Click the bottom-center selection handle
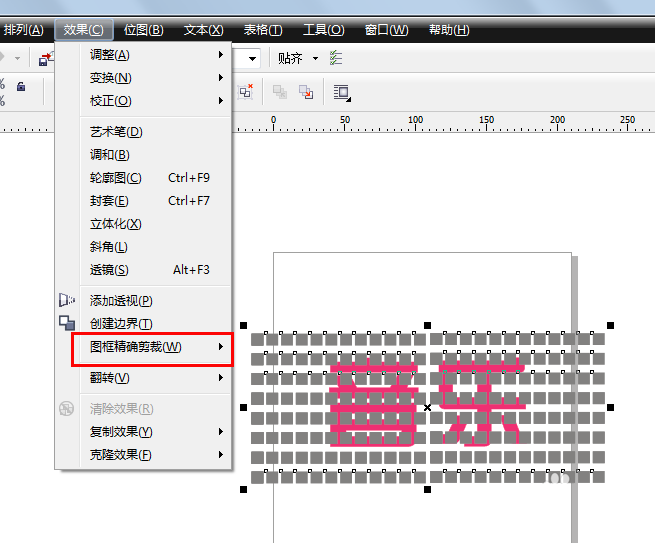The width and height of the screenshot is (655, 543). [x=427, y=489]
